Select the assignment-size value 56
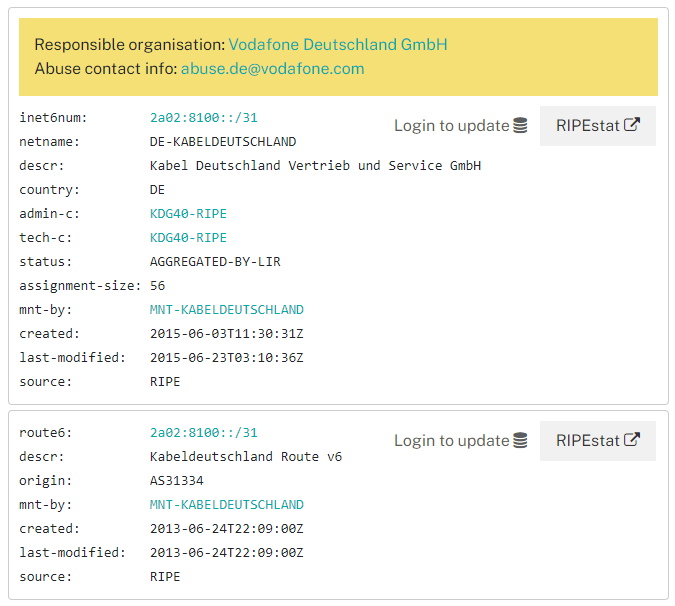Image resolution: width=675 pixels, height=606 pixels. (x=157, y=286)
